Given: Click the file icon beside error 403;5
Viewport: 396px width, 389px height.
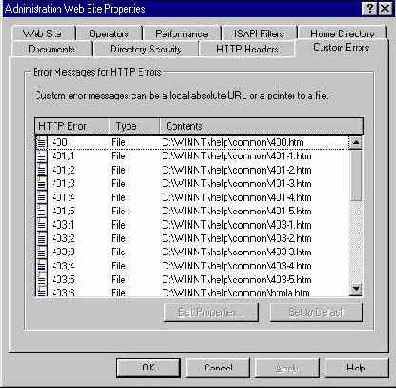Looking at the screenshot, I should (x=41, y=279).
